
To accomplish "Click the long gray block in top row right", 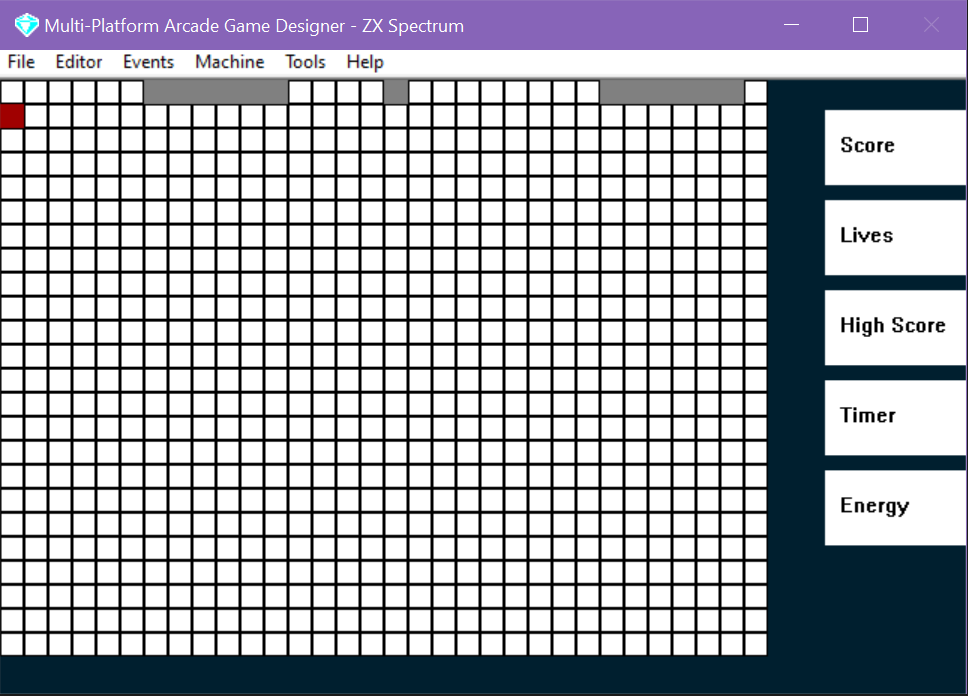I will coord(672,92).
